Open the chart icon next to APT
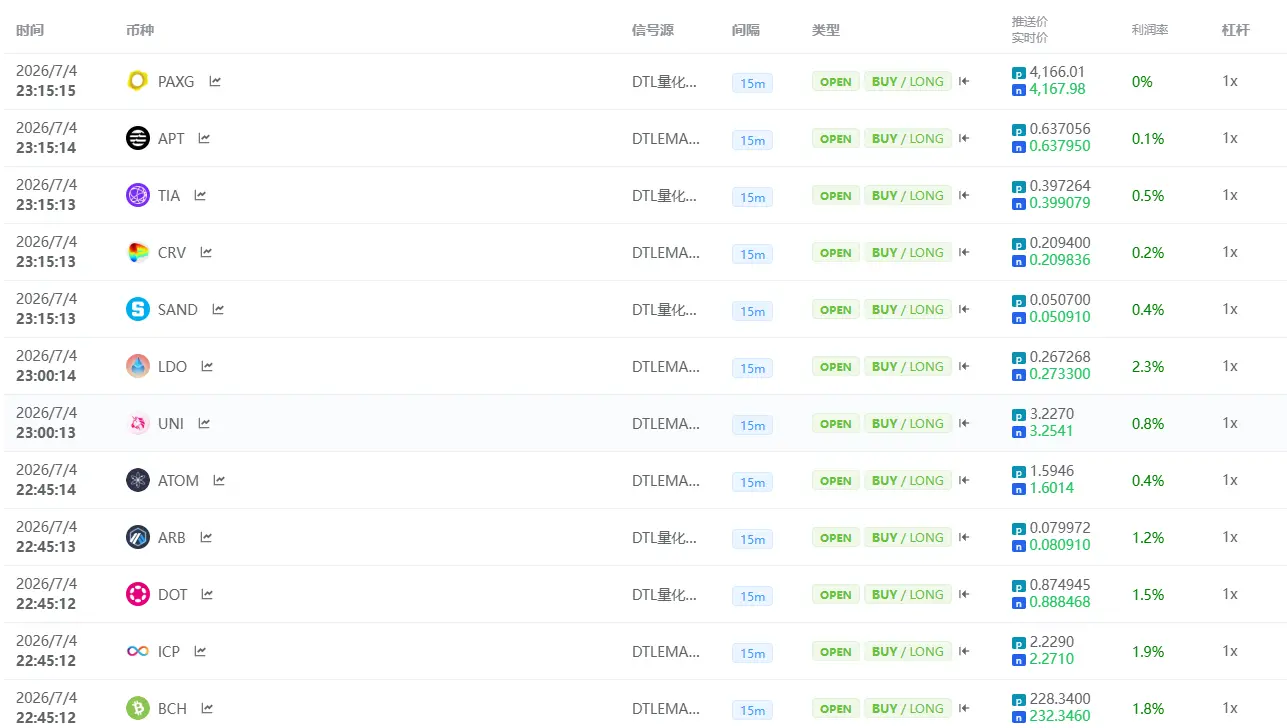1287x728 pixels. click(204, 138)
